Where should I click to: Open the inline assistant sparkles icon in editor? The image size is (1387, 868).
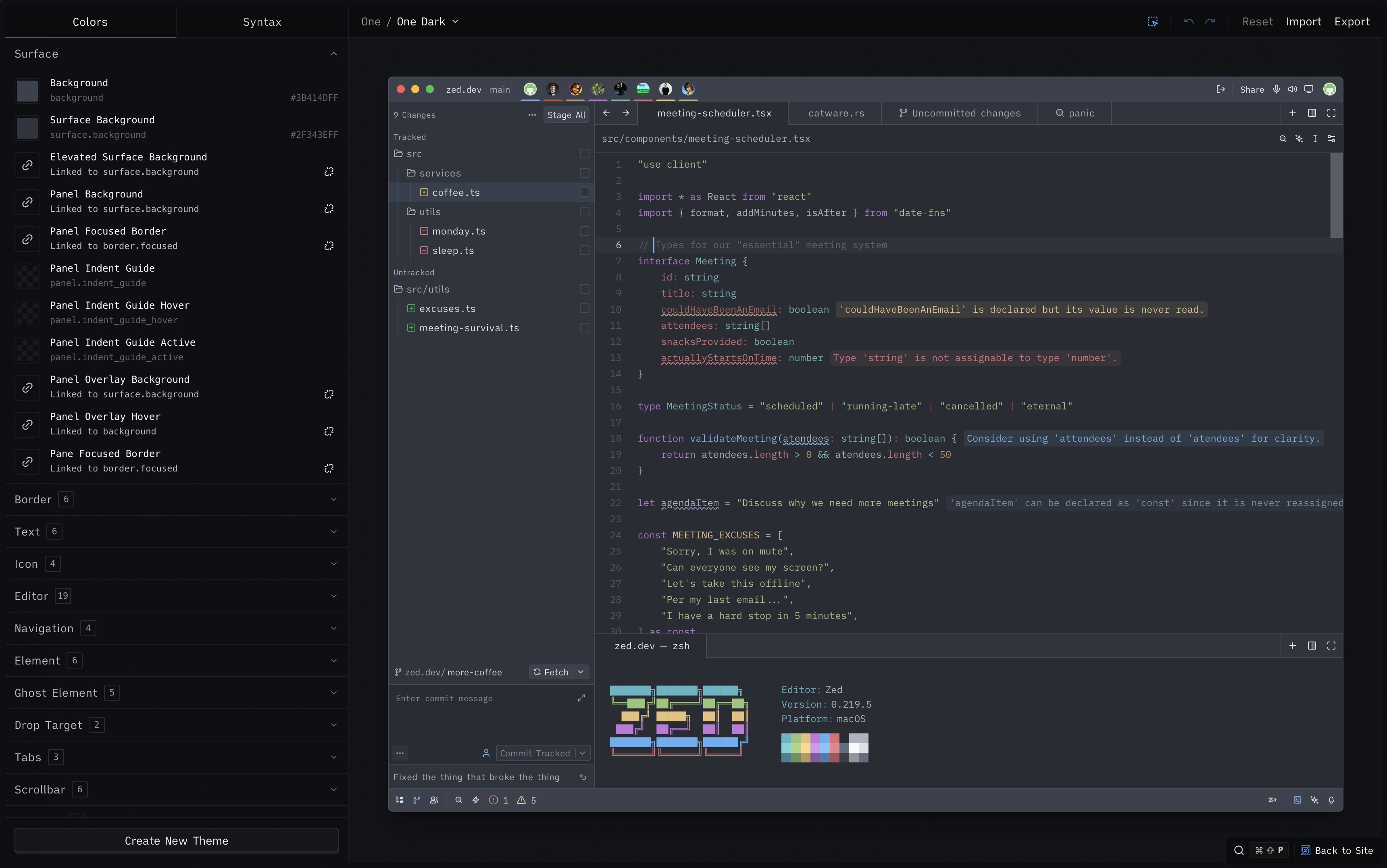click(1299, 138)
